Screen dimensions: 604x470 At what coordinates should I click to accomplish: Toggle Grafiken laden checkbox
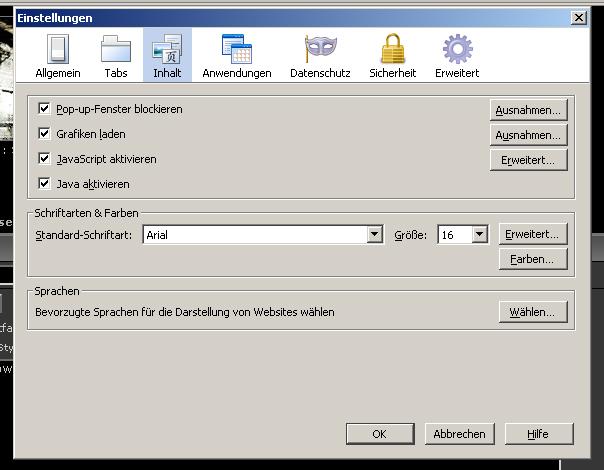pos(44,134)
